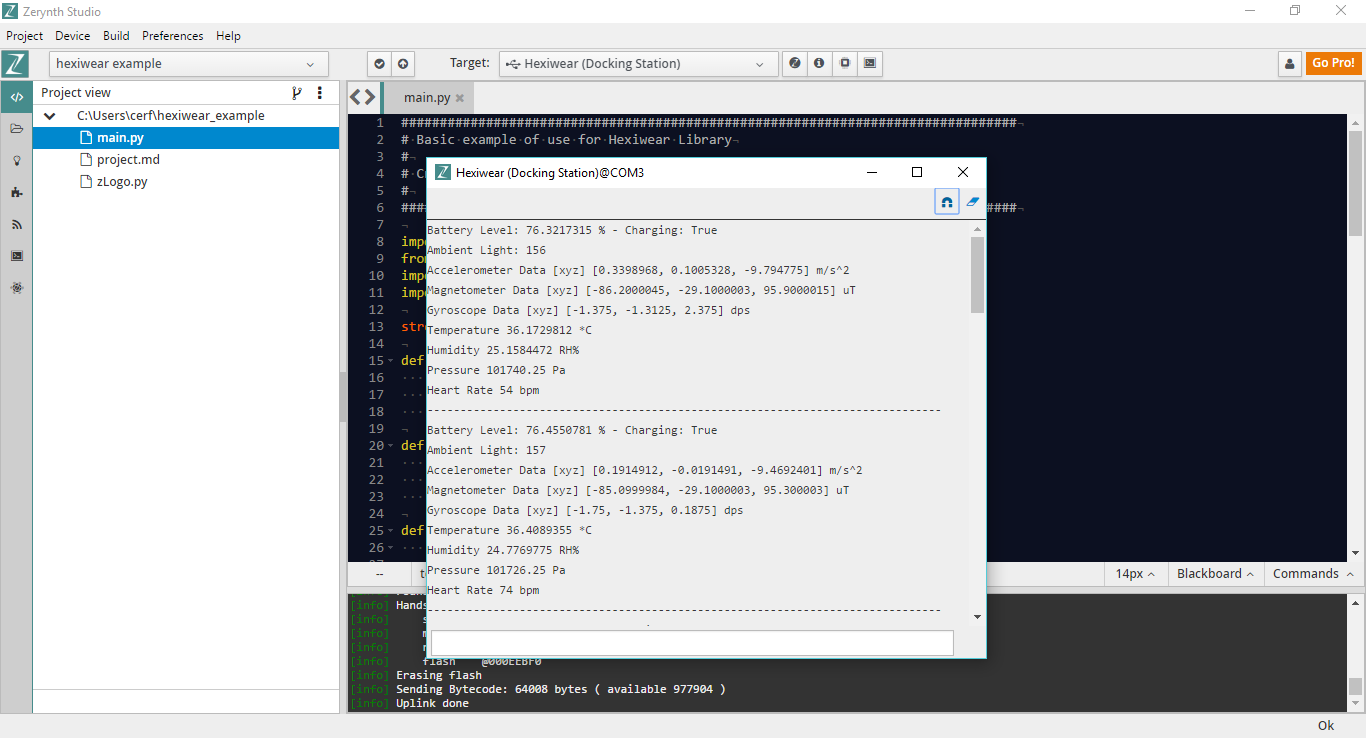Fold code at line 20
Image resolution: width=1366 pixels, height=738 pixels.
[x=390, y=446]
